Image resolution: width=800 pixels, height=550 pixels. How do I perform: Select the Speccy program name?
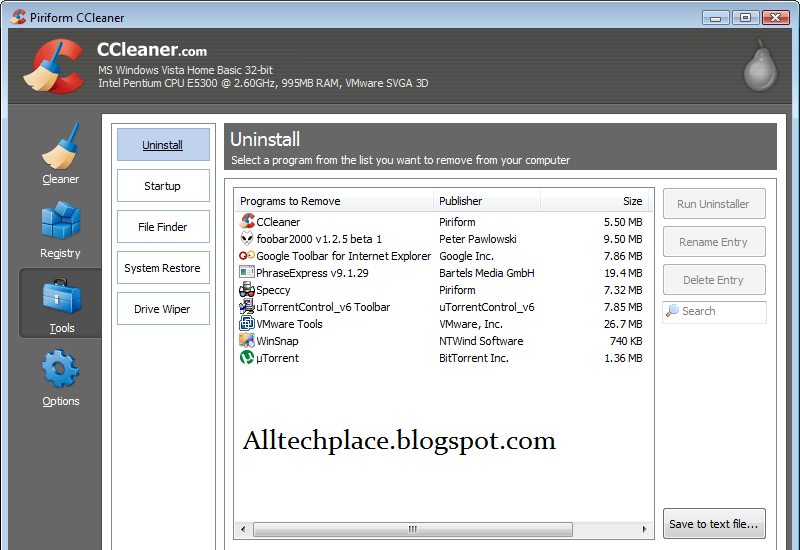273,290
